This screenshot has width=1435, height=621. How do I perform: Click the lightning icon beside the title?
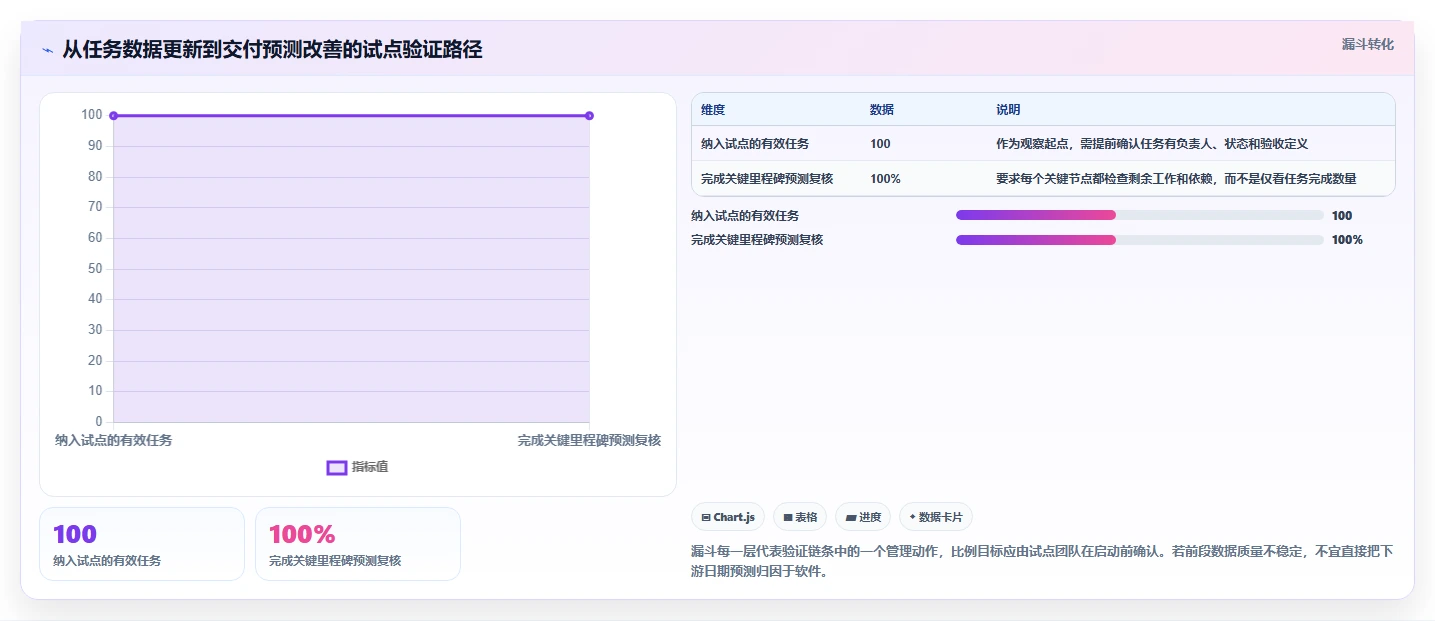[x=47, y=50]
